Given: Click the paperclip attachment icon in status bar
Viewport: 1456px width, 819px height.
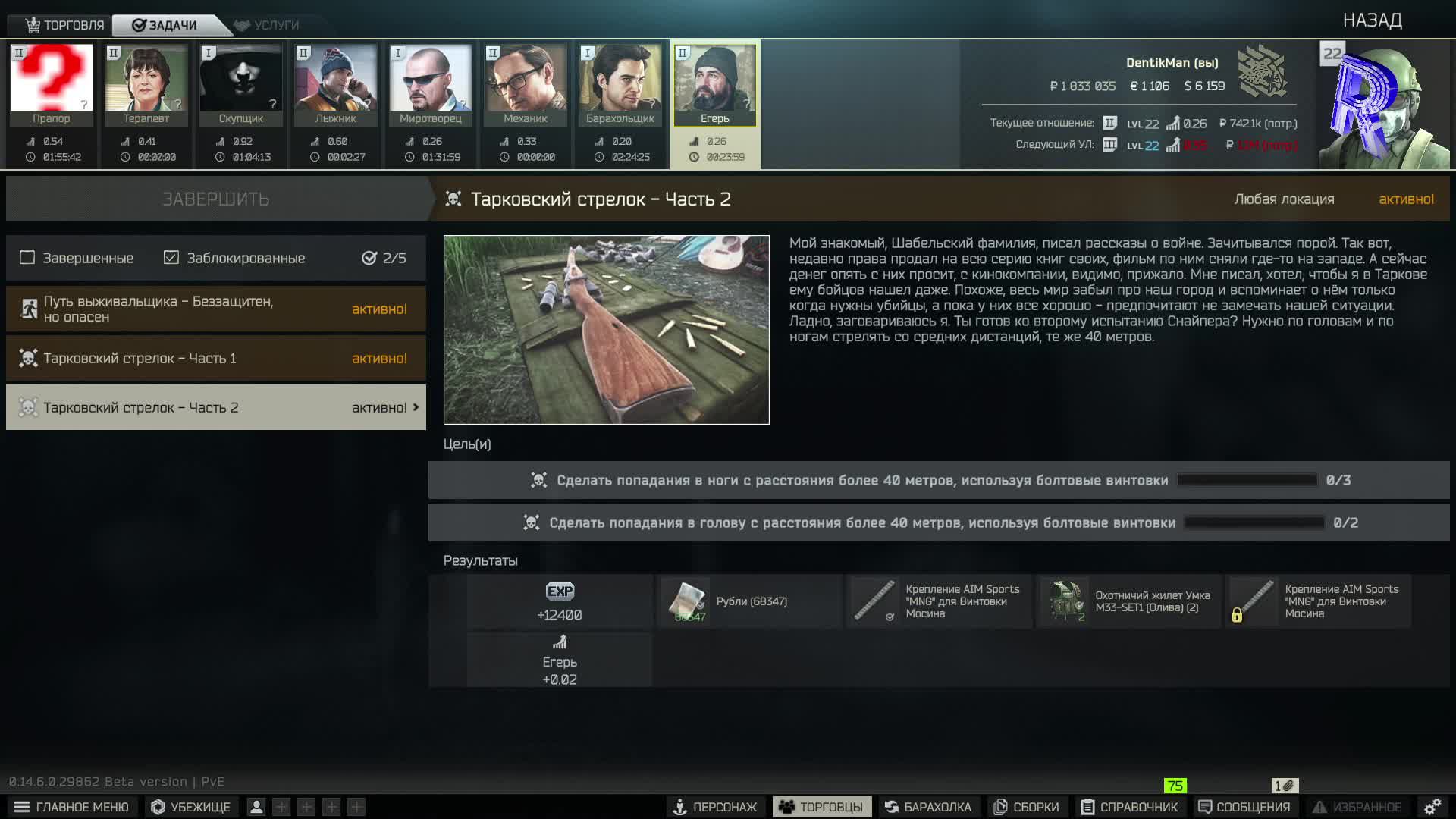Looking at the screenshot, I should coord(1287,786).
